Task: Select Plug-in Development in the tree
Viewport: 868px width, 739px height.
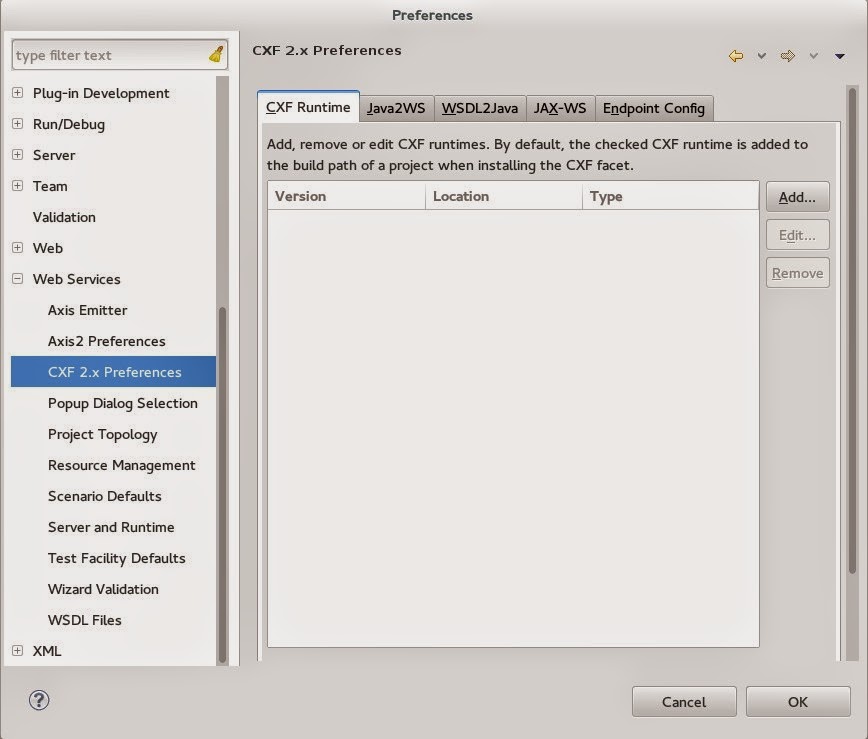Action: 101,93
